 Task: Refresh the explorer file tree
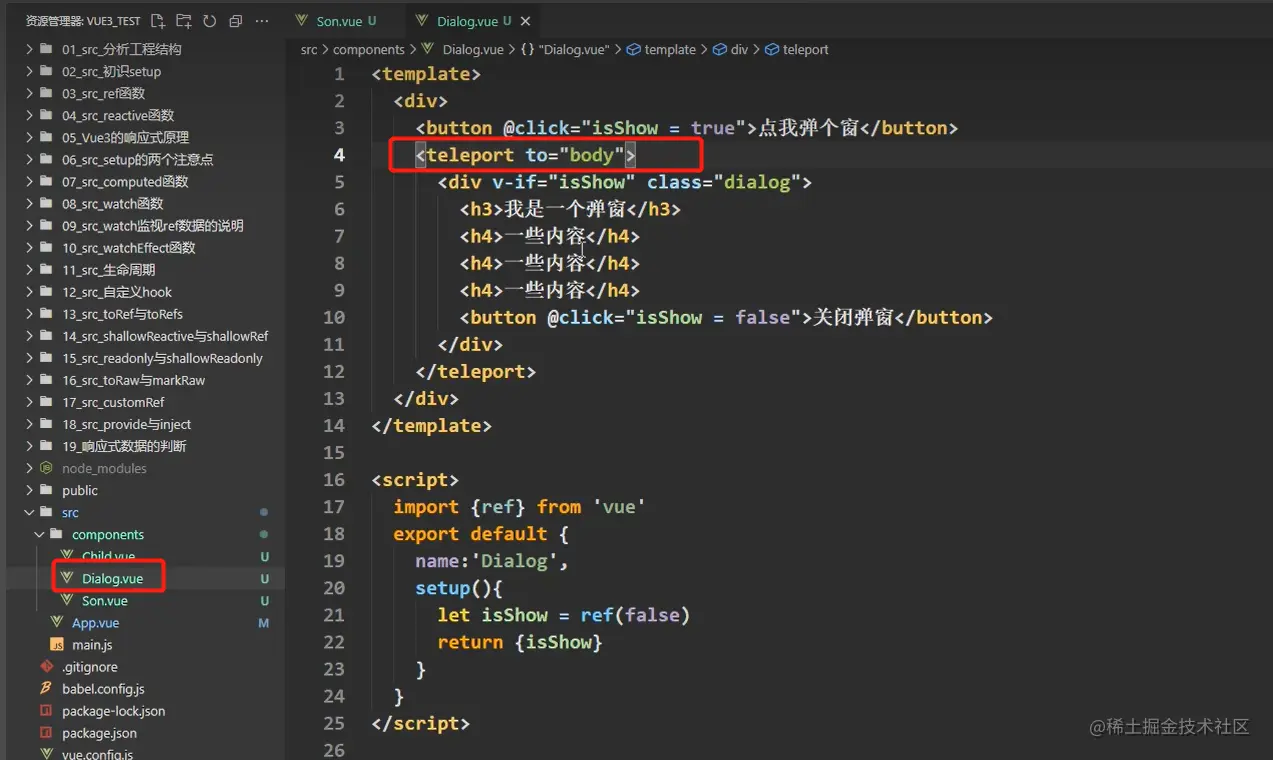pos(209,21)
